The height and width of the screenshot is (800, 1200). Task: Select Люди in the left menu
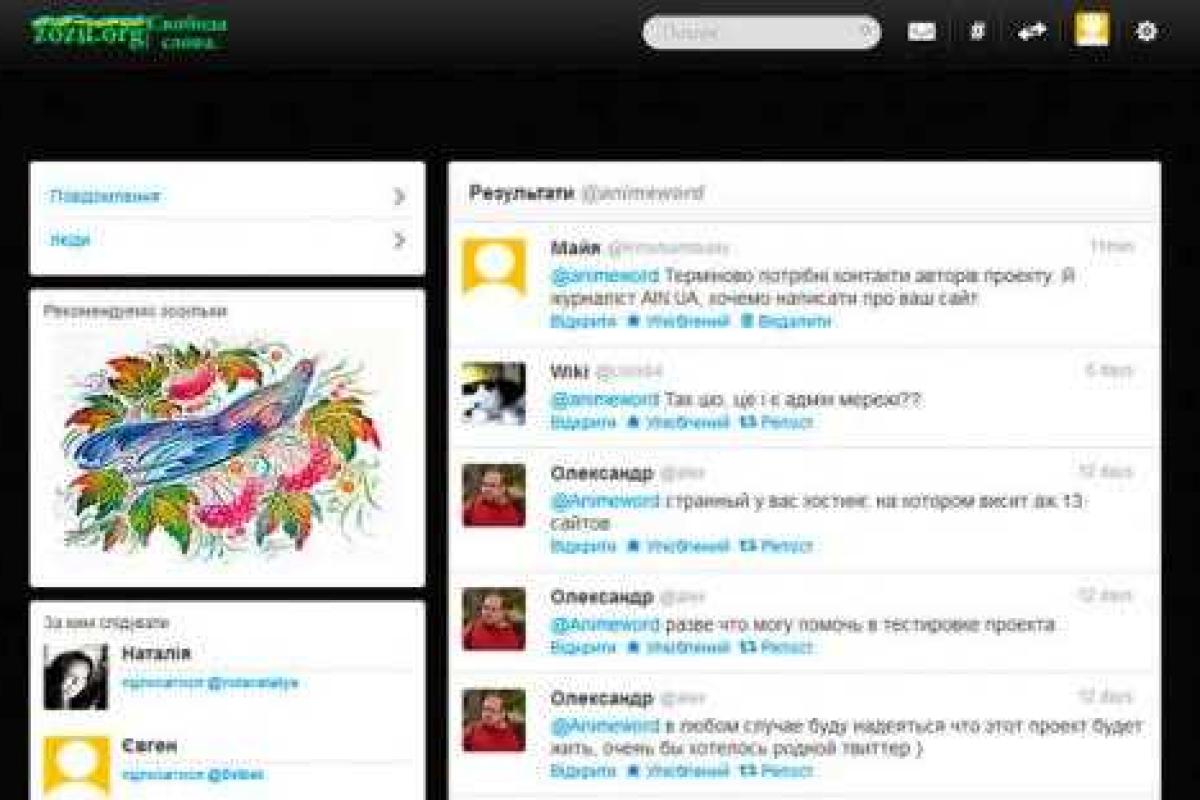pos(70,240)
